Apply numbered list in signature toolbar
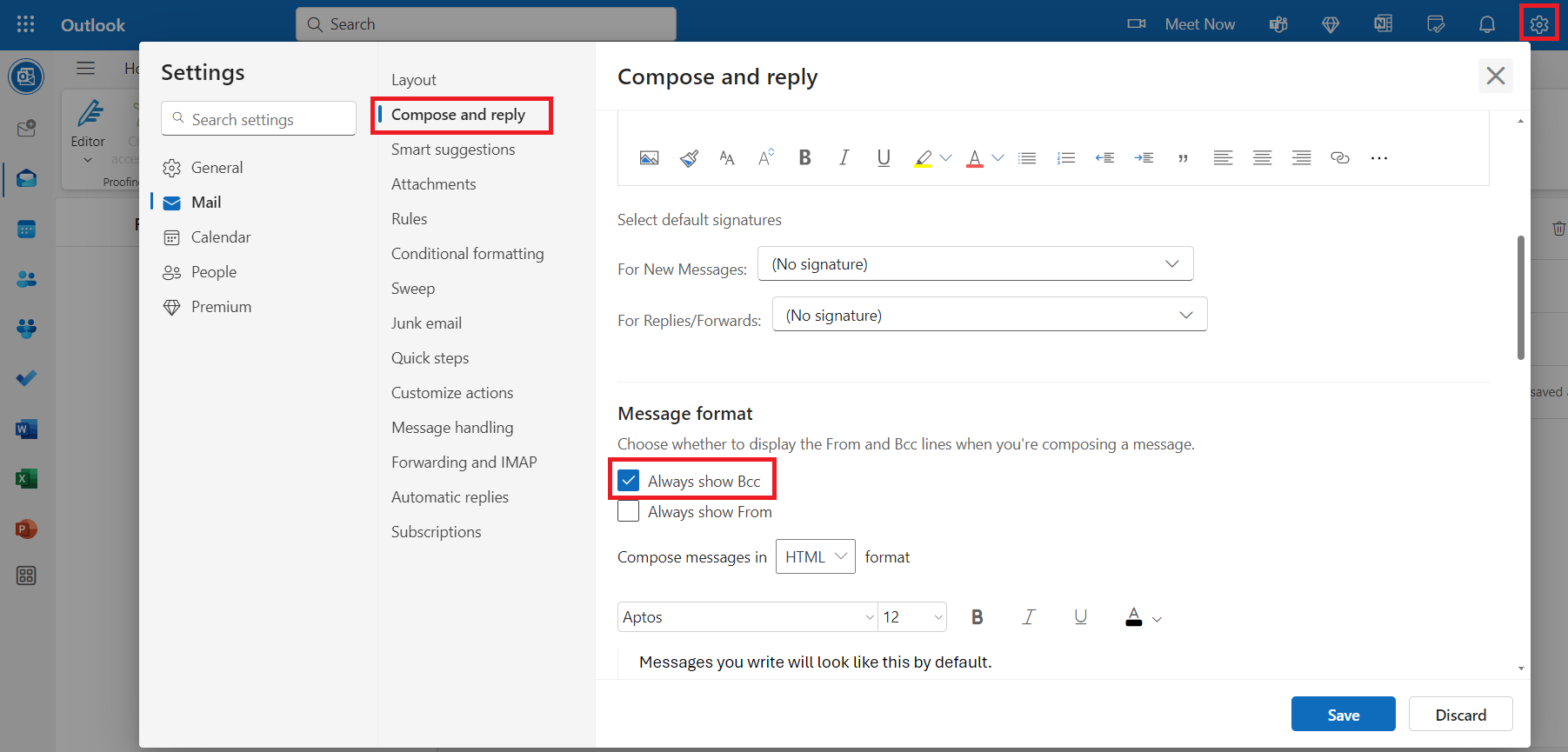 coord(1066,157)
